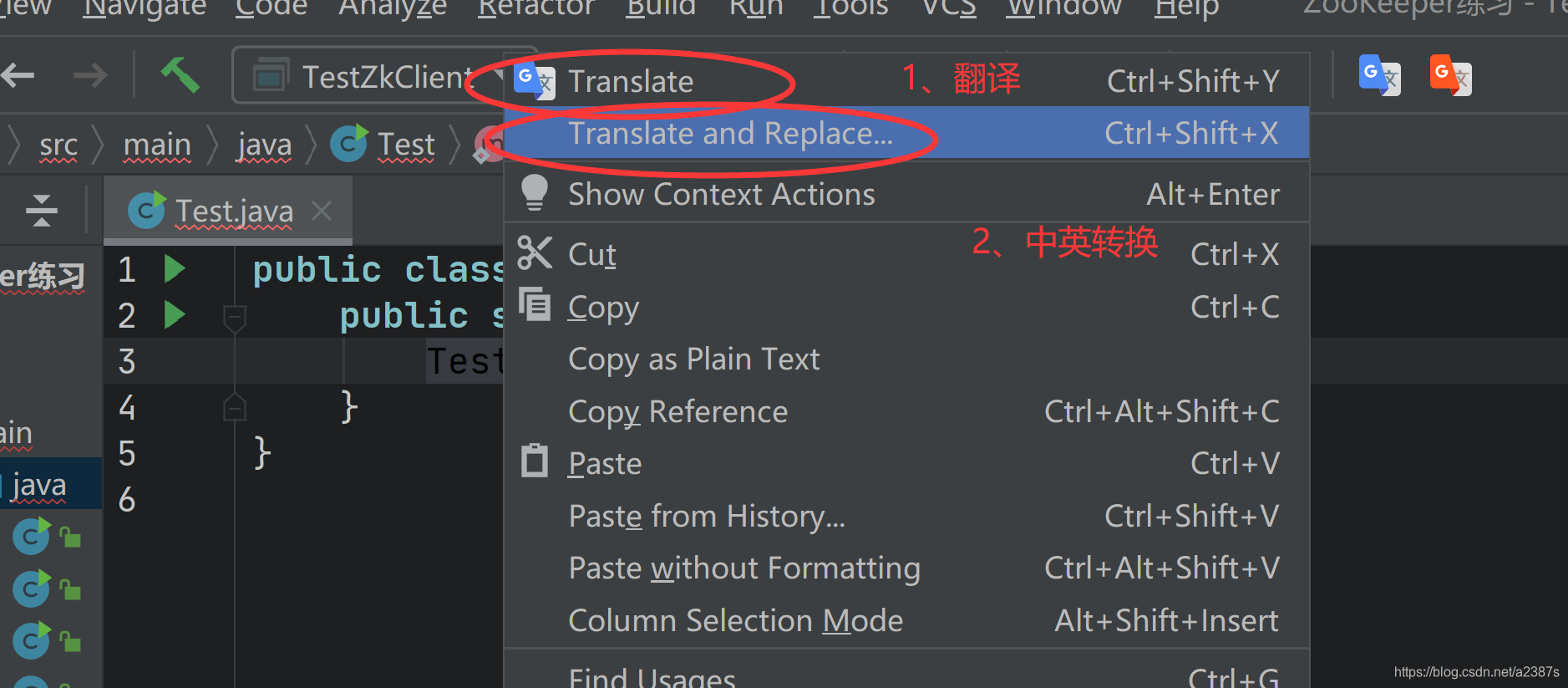Open the Run menu

pos(756,8)
